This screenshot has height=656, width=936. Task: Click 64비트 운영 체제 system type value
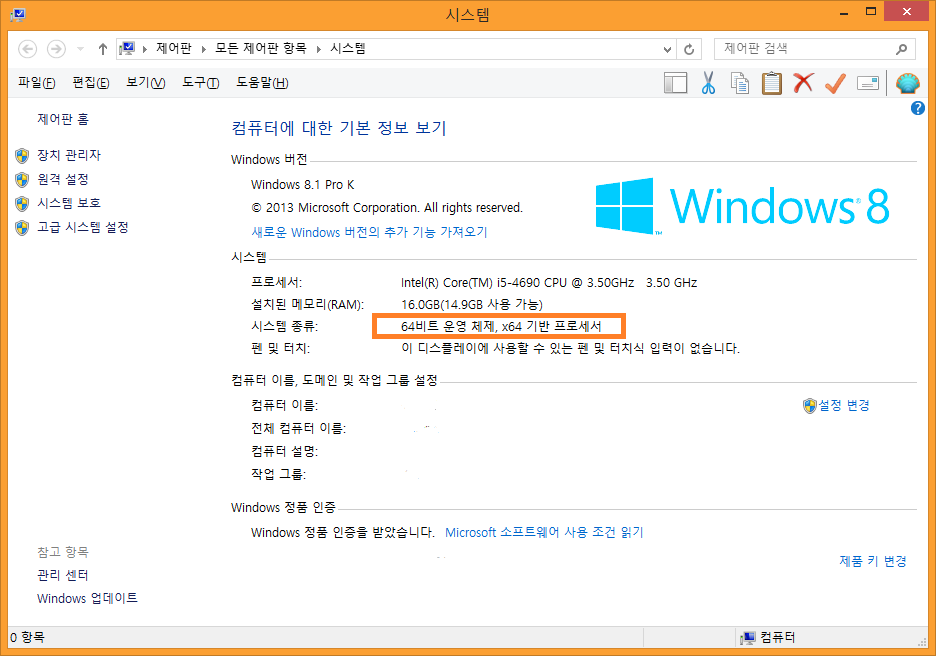click(501, 327)
